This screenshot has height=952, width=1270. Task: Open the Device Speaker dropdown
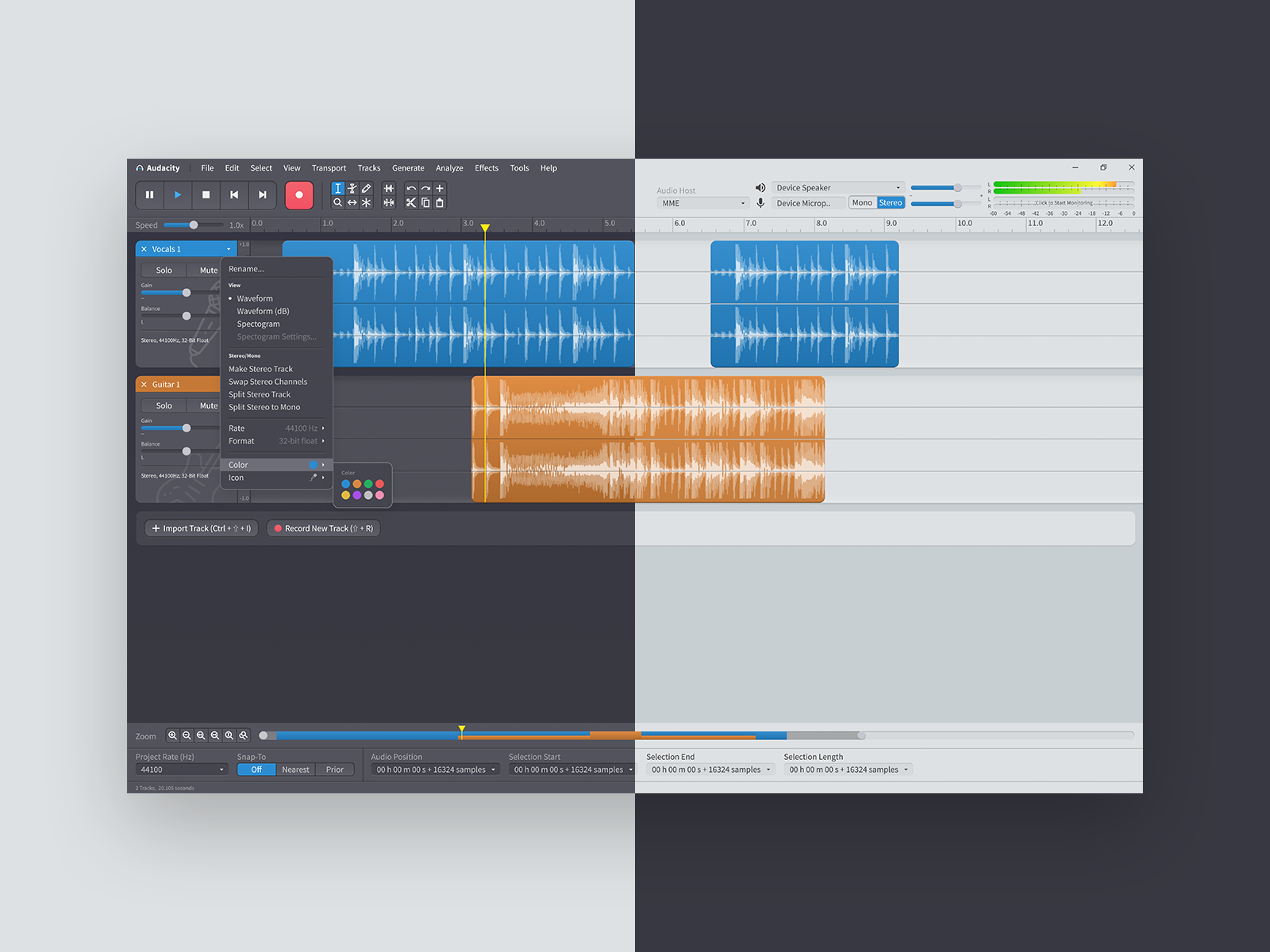pyautogui.click(x=837, y=188)
